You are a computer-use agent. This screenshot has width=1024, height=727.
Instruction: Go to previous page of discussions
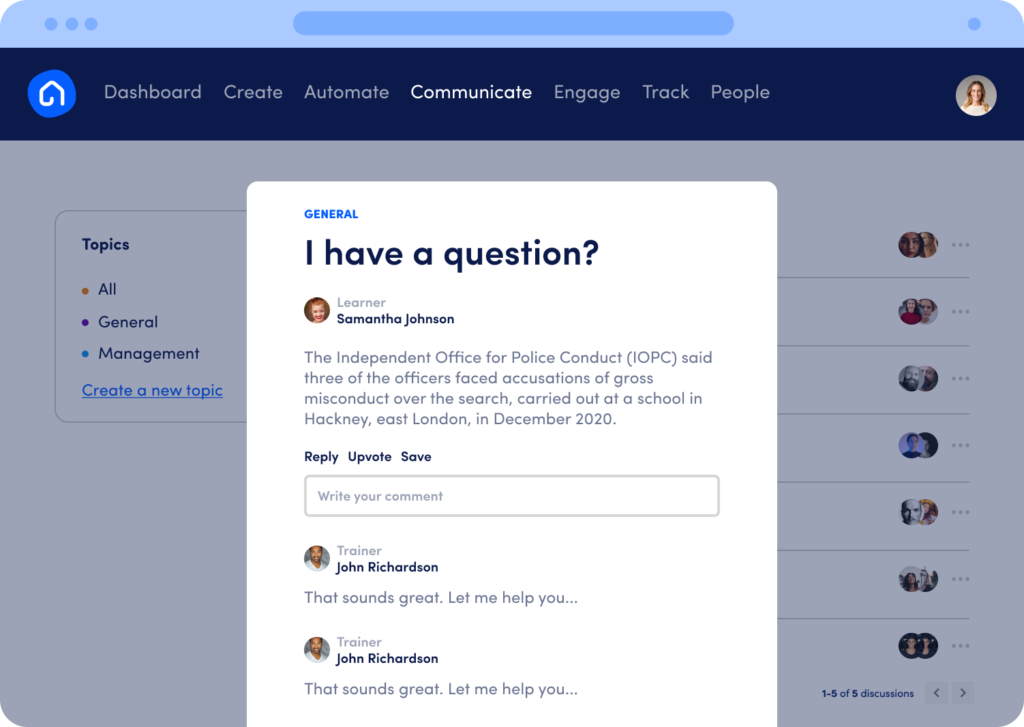(x=936, y=692)
